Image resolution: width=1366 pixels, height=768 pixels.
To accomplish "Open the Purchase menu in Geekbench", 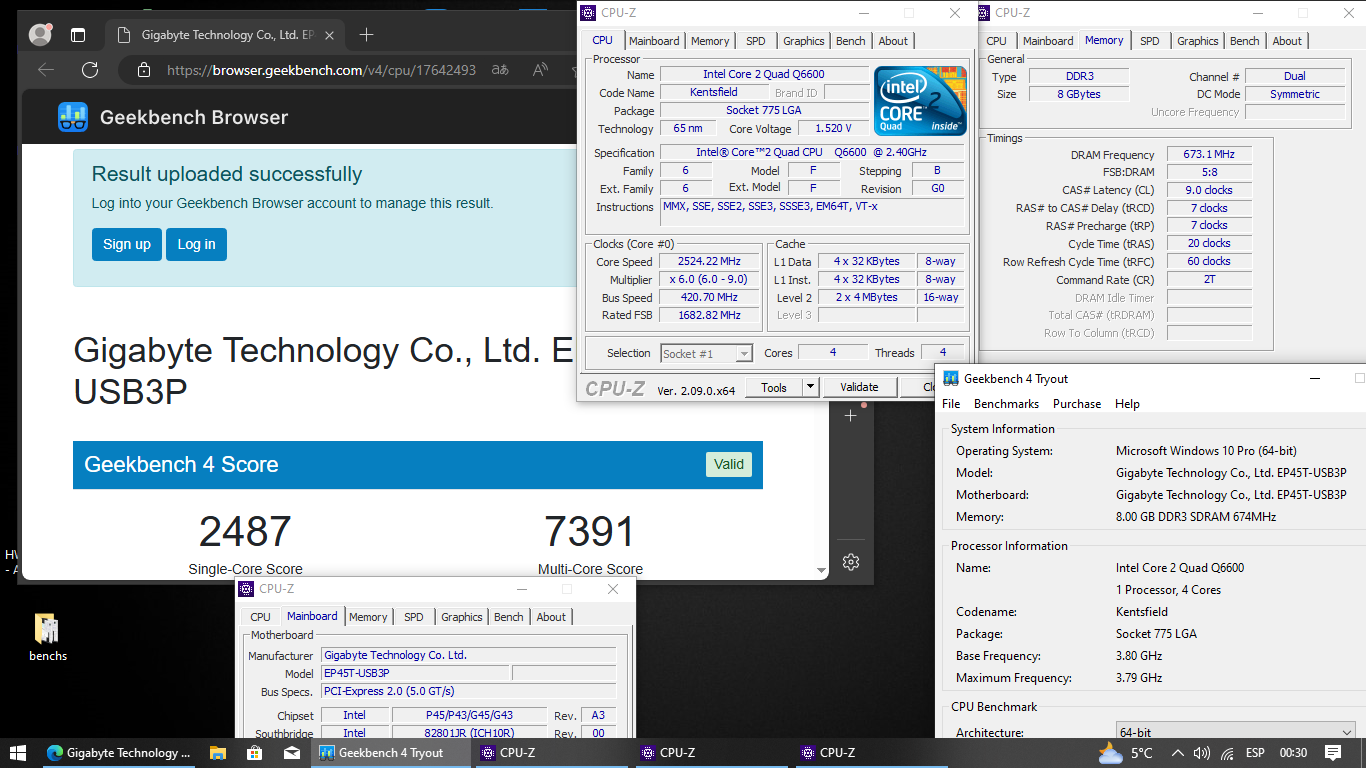I will [1077, 404].
